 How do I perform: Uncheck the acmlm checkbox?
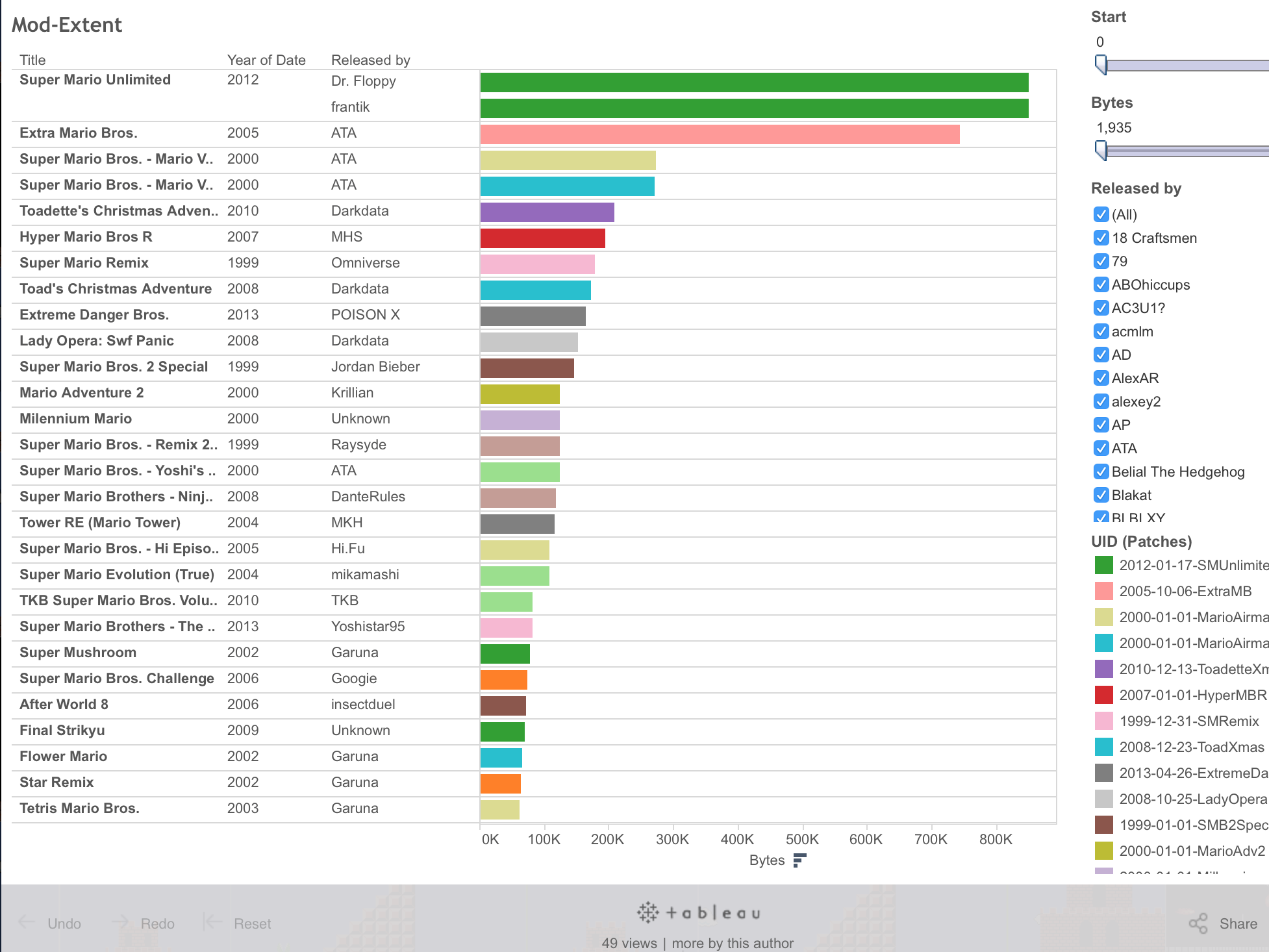tap(1101, 331)
